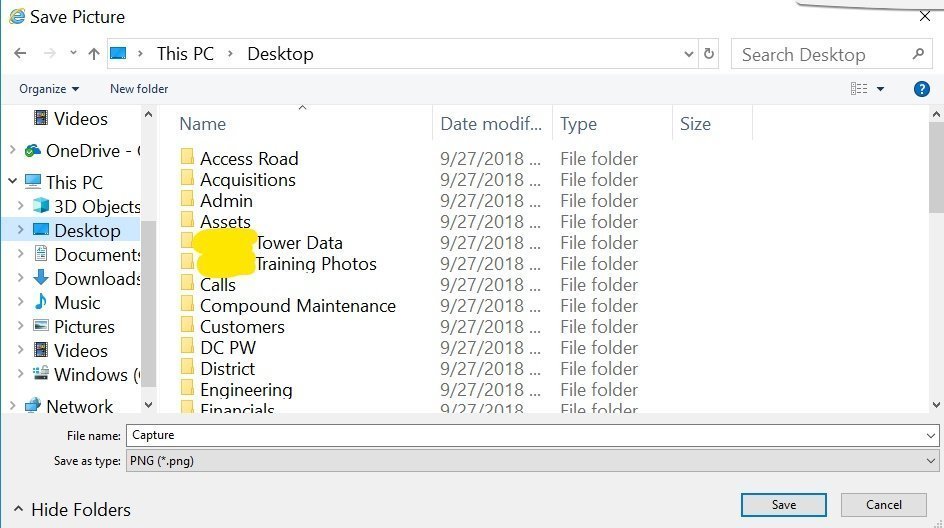The width and height of the screenshot is (944, 528).
Task: Select Downloads in the navigation tree
Action: click(x=87, y=279)
